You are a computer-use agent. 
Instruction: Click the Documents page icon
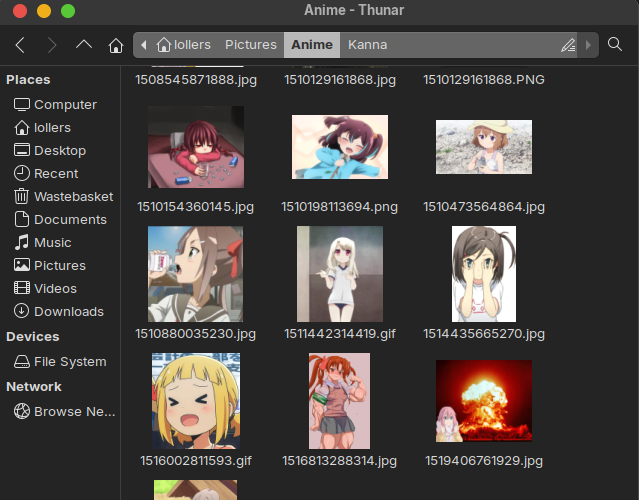[x=22, y=219]
